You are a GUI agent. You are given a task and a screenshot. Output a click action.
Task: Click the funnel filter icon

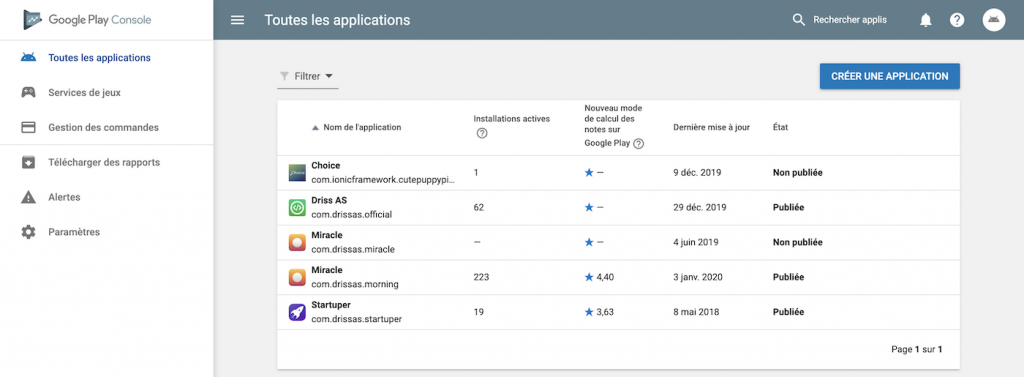284,76
